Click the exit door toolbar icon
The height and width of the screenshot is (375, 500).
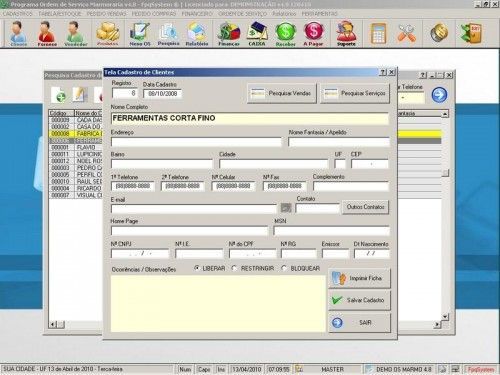(x=471, y=33)
